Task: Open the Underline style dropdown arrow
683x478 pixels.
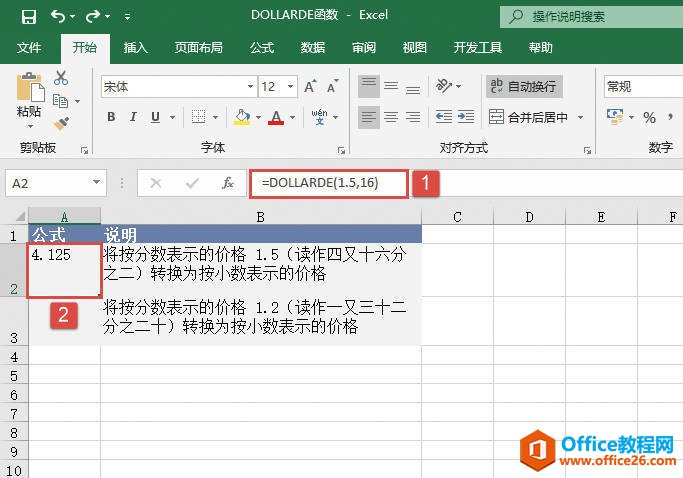Action: pos(172,117)
